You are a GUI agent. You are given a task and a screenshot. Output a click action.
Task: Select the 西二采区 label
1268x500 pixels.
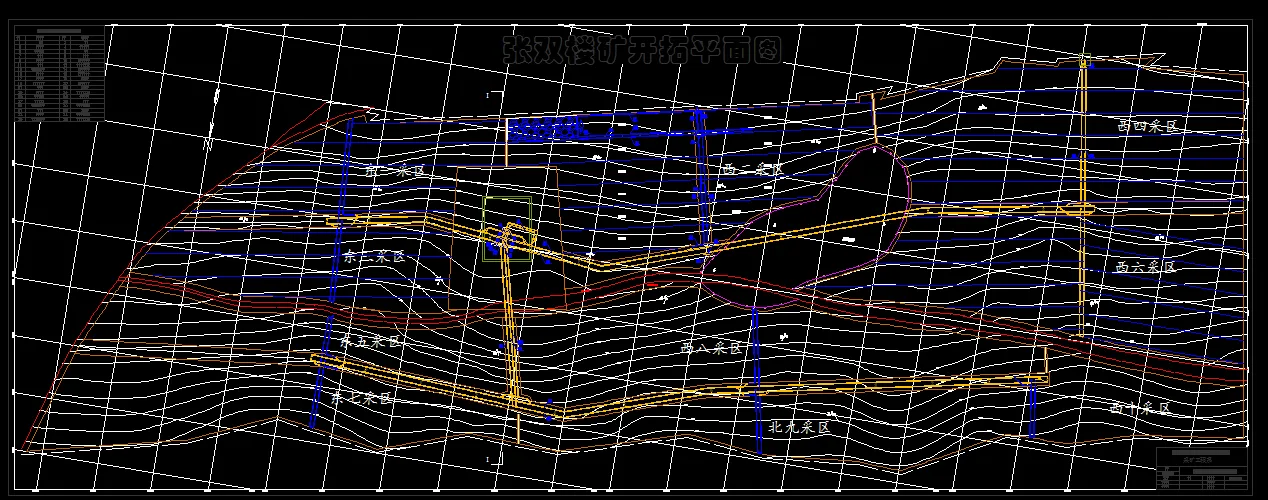754,170
